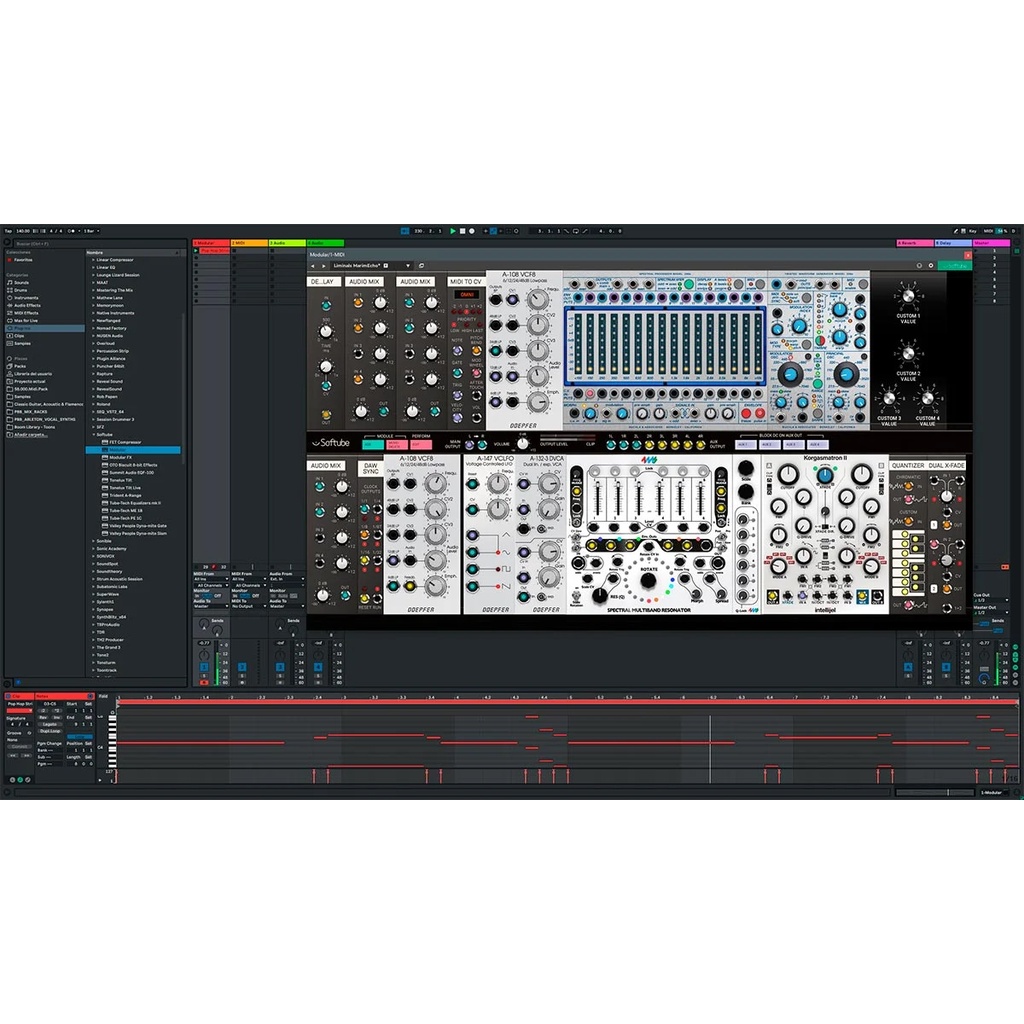Launch the Pop Hop clip
The height and width of the screenshot is (1024, 1024).
point(197,251)
